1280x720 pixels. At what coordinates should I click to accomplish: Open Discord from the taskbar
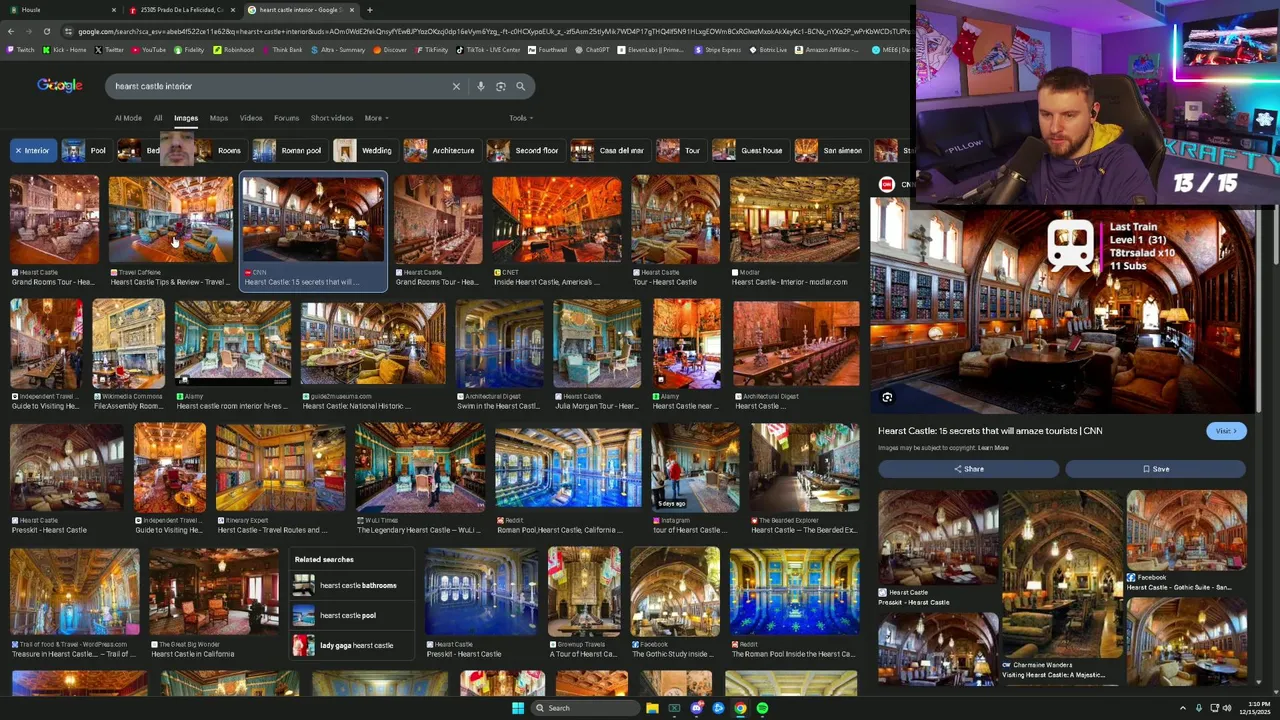click(x=696, y=708)
